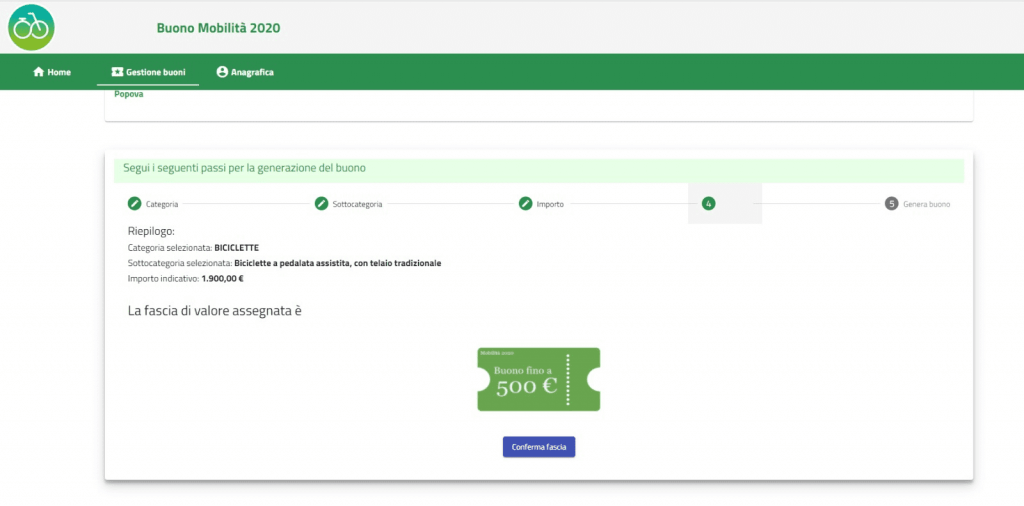Image resolution: width=1024 pixels, height=506 pixels.
Task: Click the Popova name link
Action: tap(129, 94)
